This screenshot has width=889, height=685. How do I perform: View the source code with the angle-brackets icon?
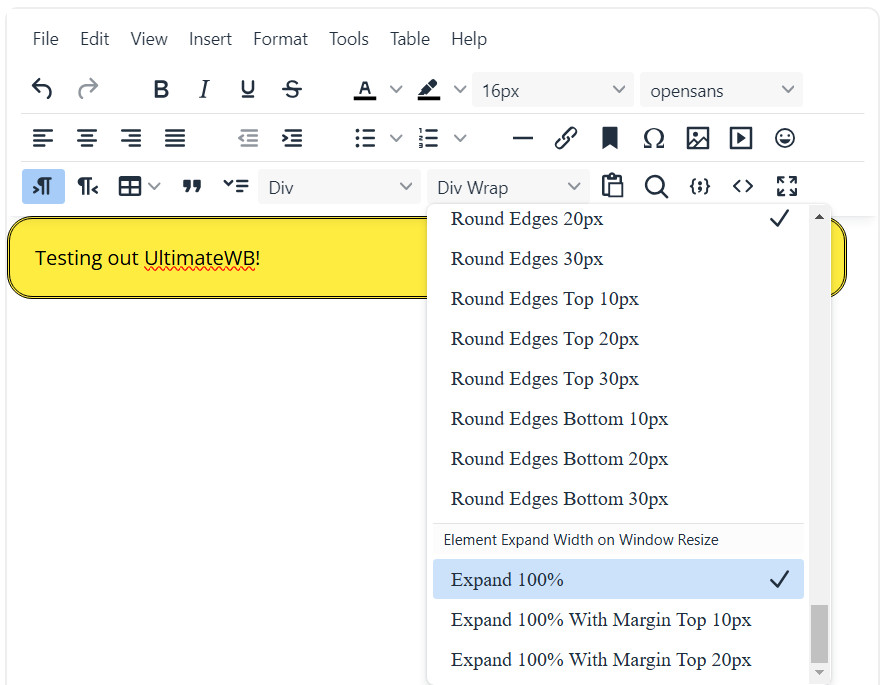[742, 186]
